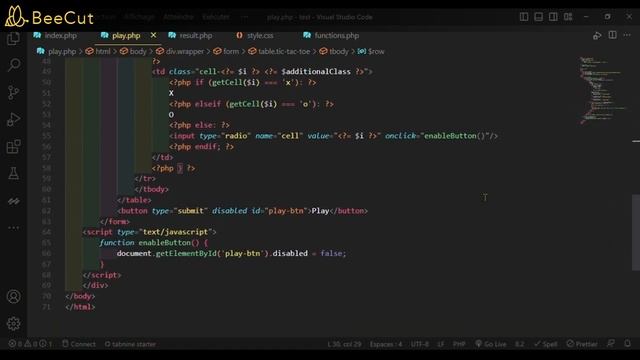Open the Explorer view in activity bar
Screen dimensions: 640x360
point(13,39)
